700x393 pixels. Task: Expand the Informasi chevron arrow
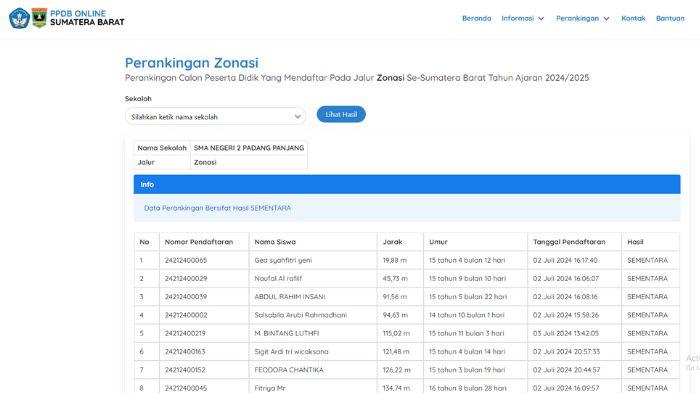click(x=541, y=19)
